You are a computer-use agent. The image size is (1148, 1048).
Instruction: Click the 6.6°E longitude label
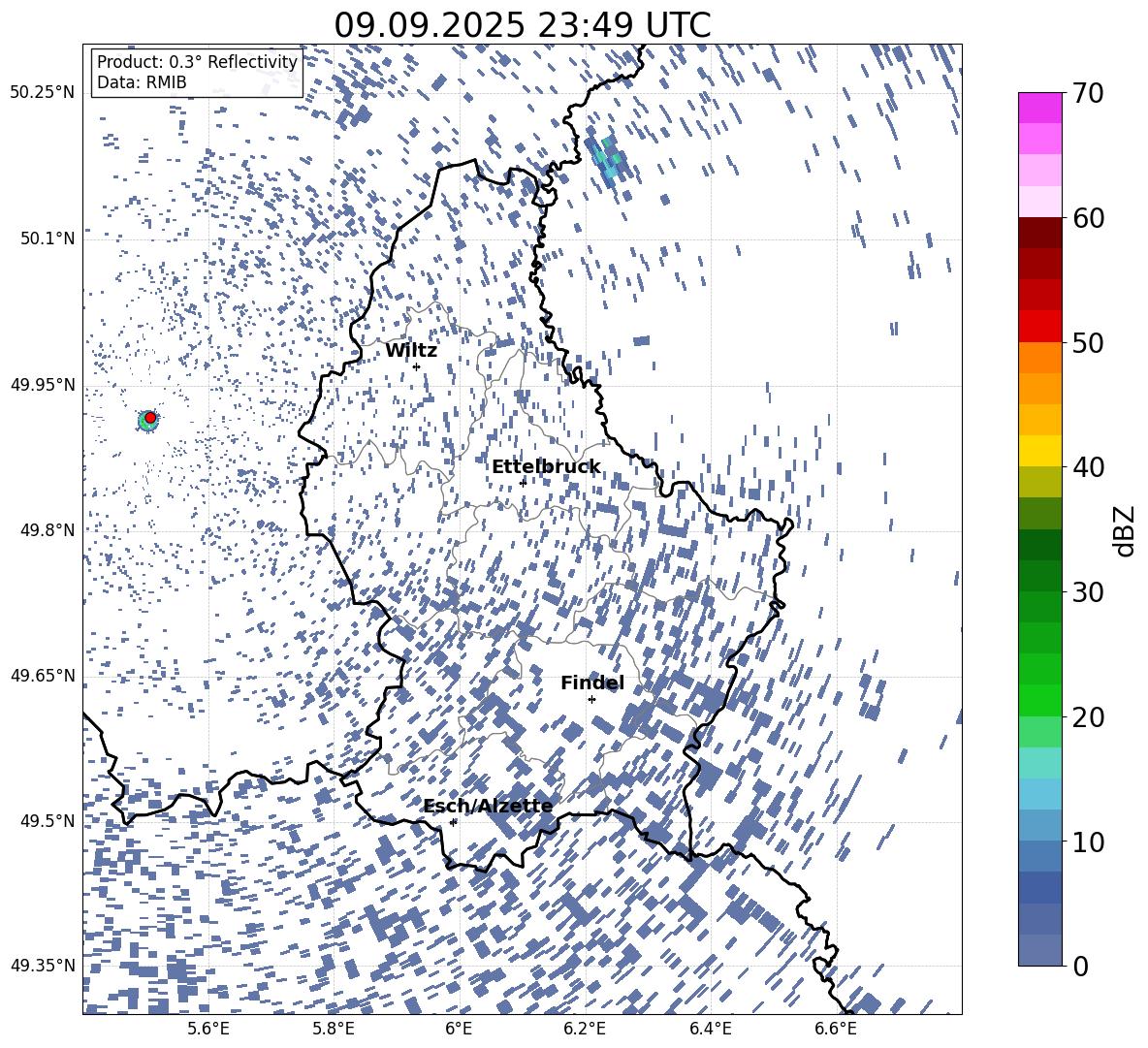[836, 1029]
